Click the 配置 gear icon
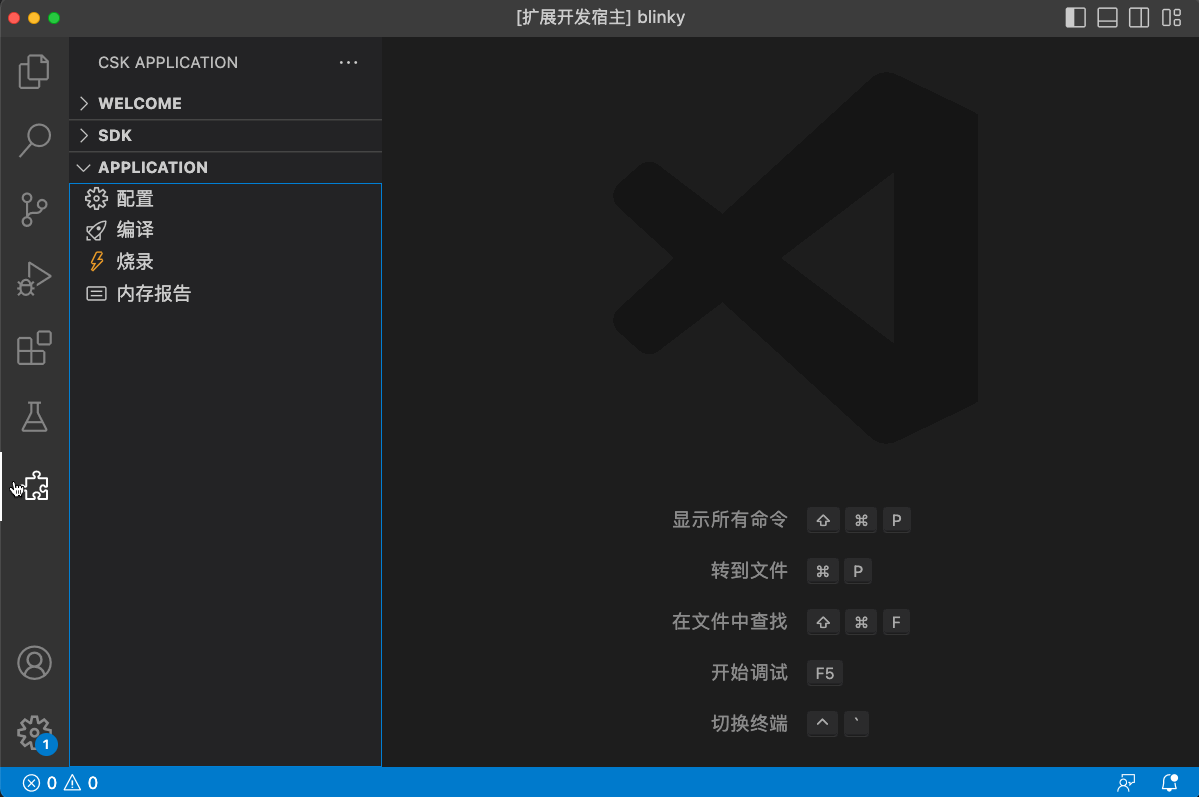The width and height of the screenshot is (1199, 797). tap(96, 199)
